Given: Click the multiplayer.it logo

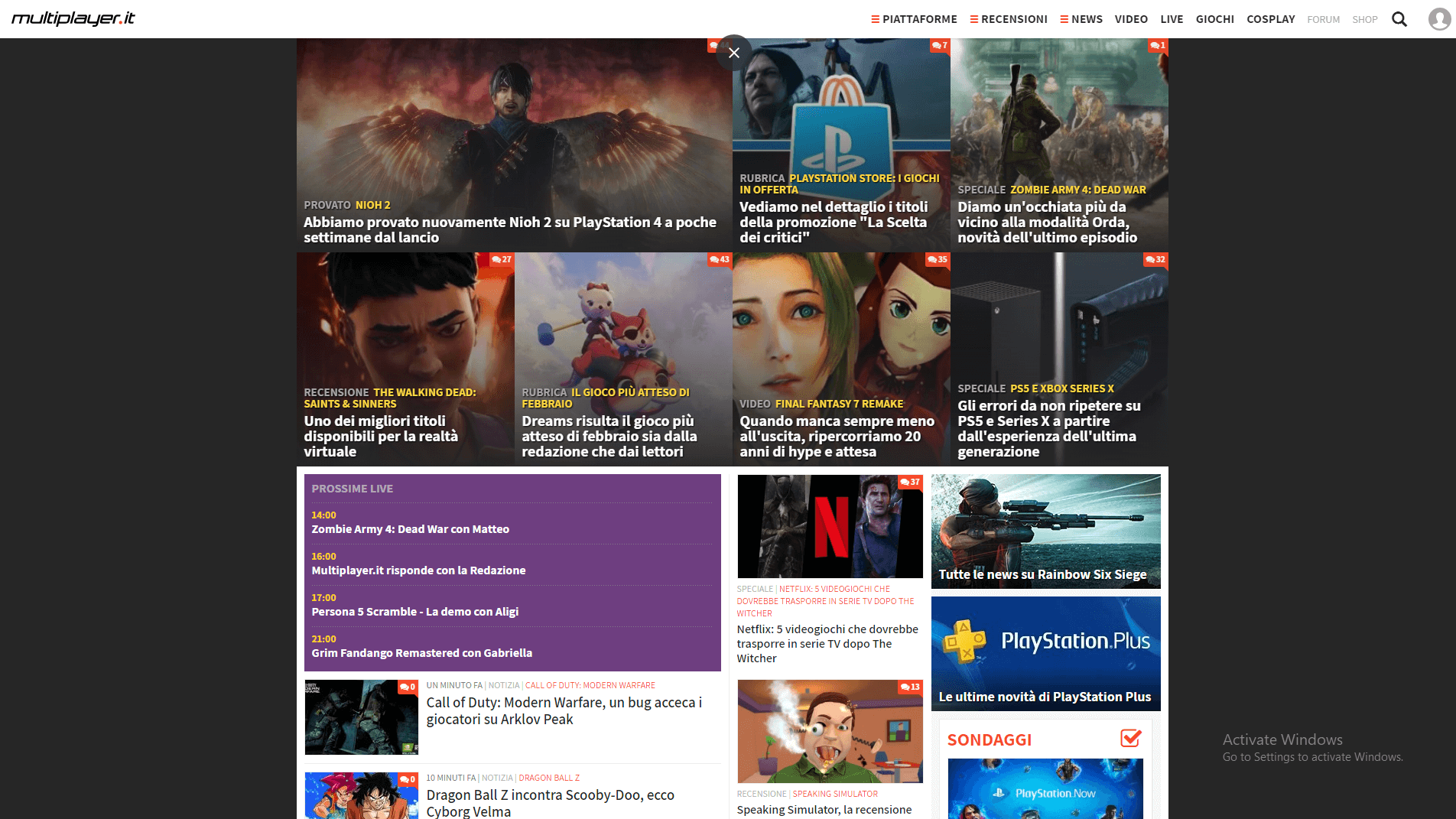Looking at the screenshot, I should coord(73,18).
